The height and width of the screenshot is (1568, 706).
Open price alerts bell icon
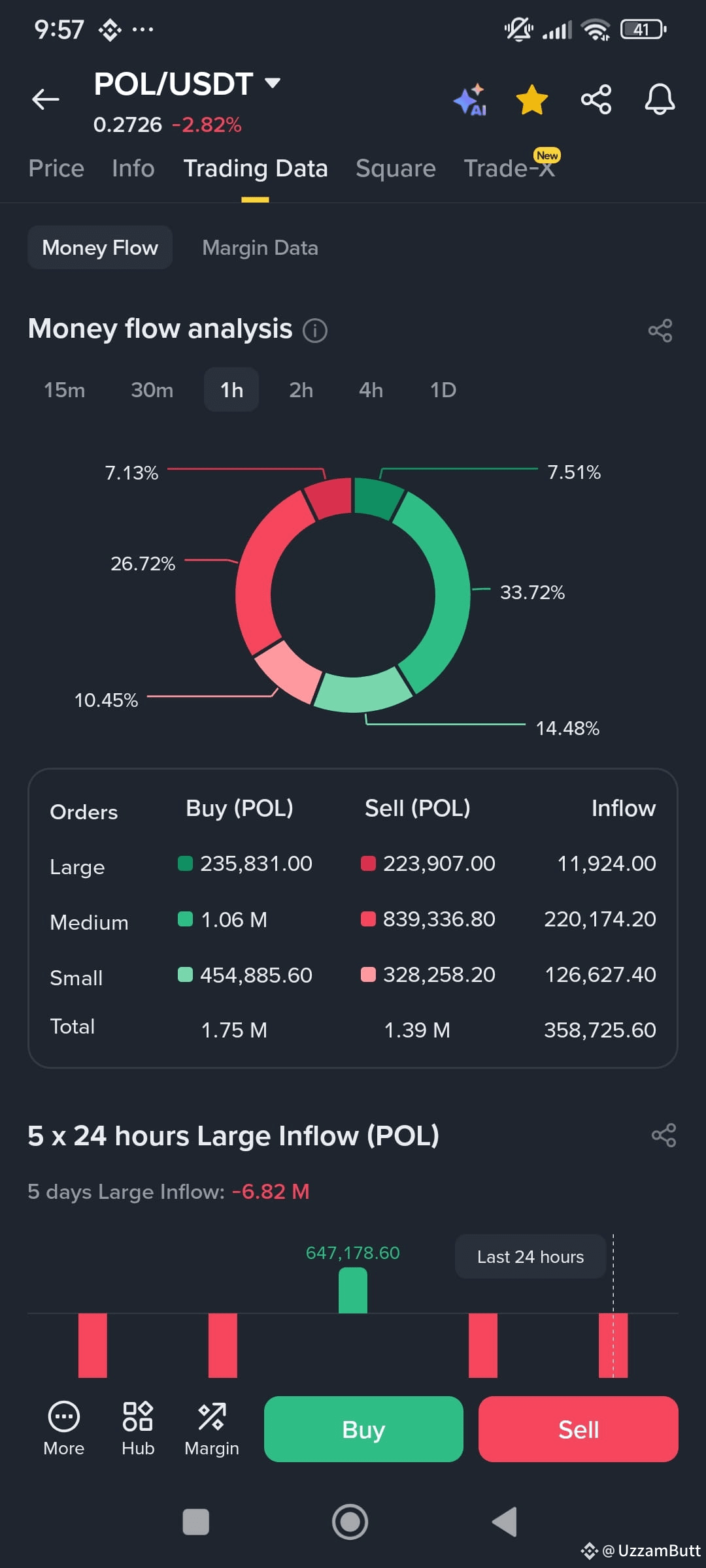coord(660,100)
